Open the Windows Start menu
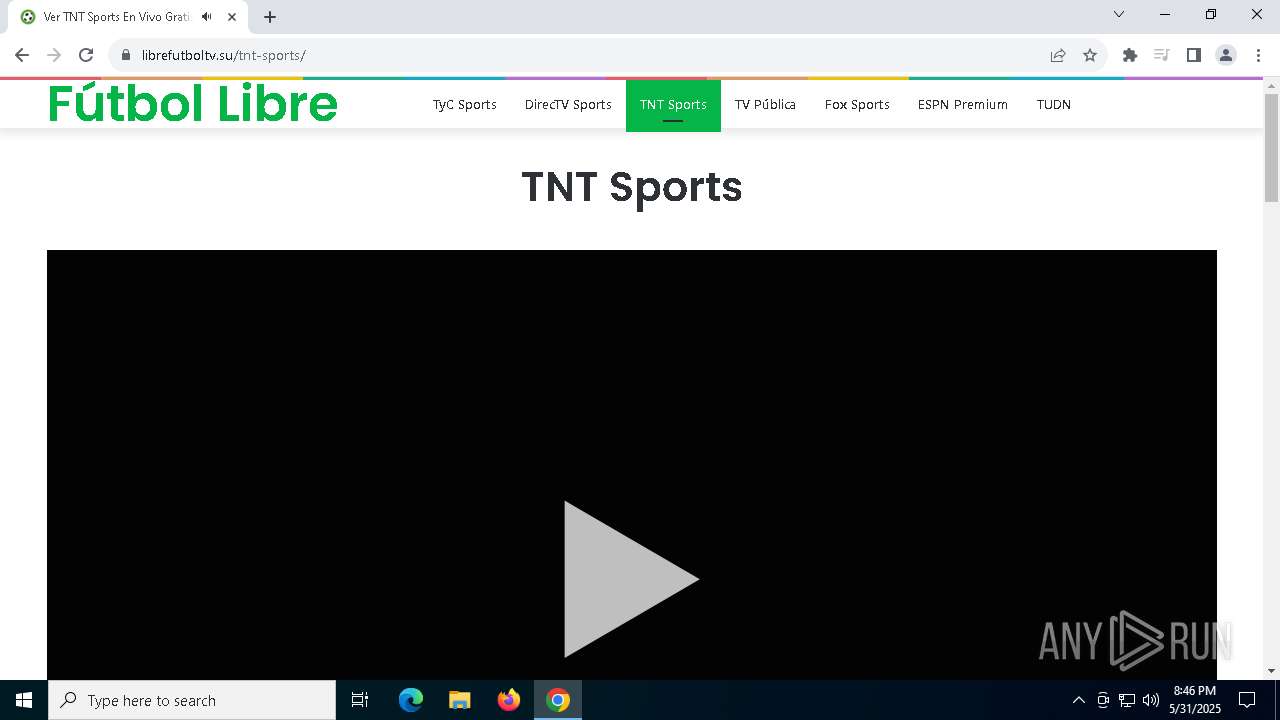Viewport: 1280px width, 720px height. (24, 700)
